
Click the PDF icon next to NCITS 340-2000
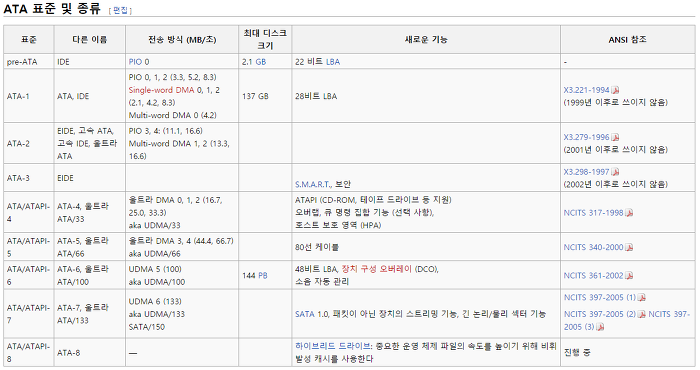[x=629, y=248]
